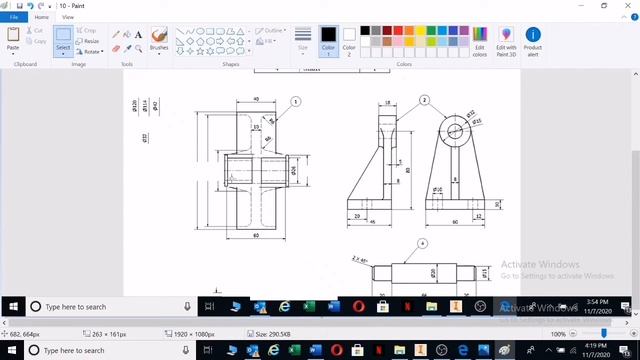Image resolution: width=640 pixels, height=360 pixels.
Task: Open the Photos app taskbar icon
Action: (x=483, y=350)
